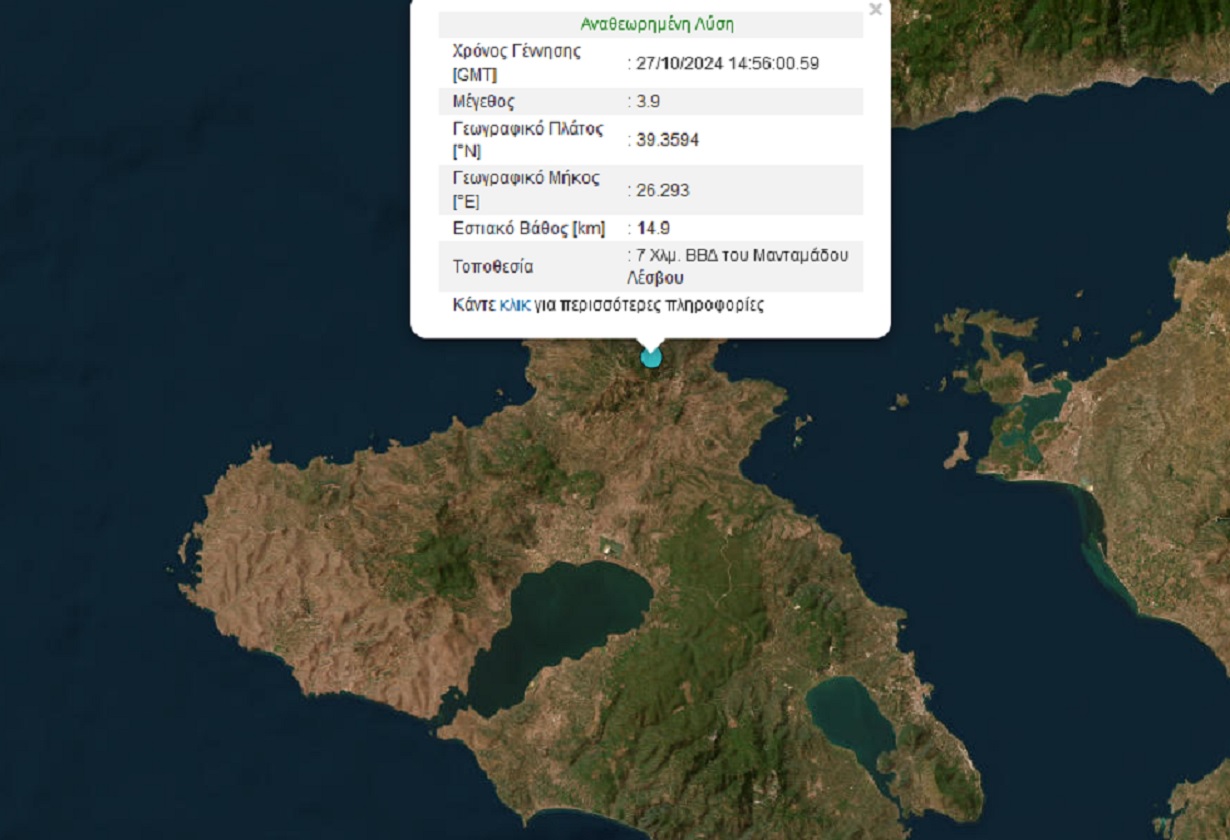Click the 'Μέγεθος' row label
This screenshot has width=1230, height=840.
click(484, 101)
